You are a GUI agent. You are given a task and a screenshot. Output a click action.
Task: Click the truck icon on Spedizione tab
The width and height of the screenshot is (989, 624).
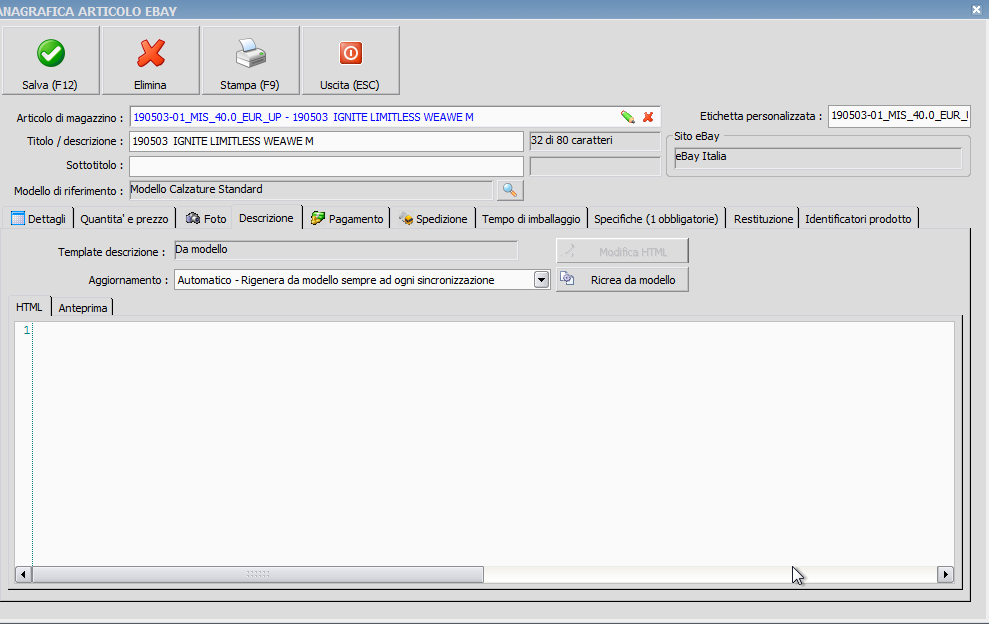(x=406, y=218)
